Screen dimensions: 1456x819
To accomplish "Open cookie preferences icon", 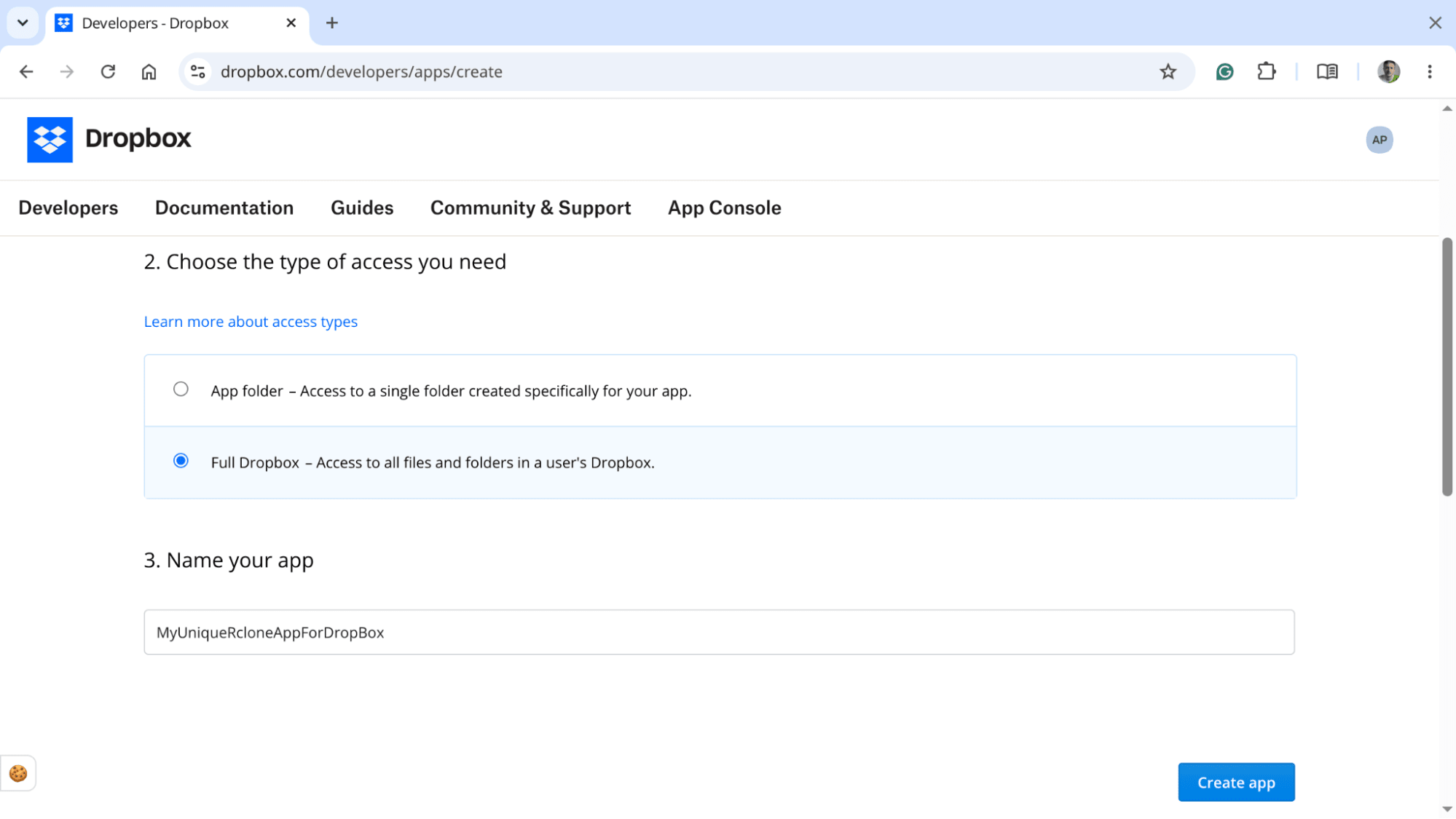I will tap(18, 773).
